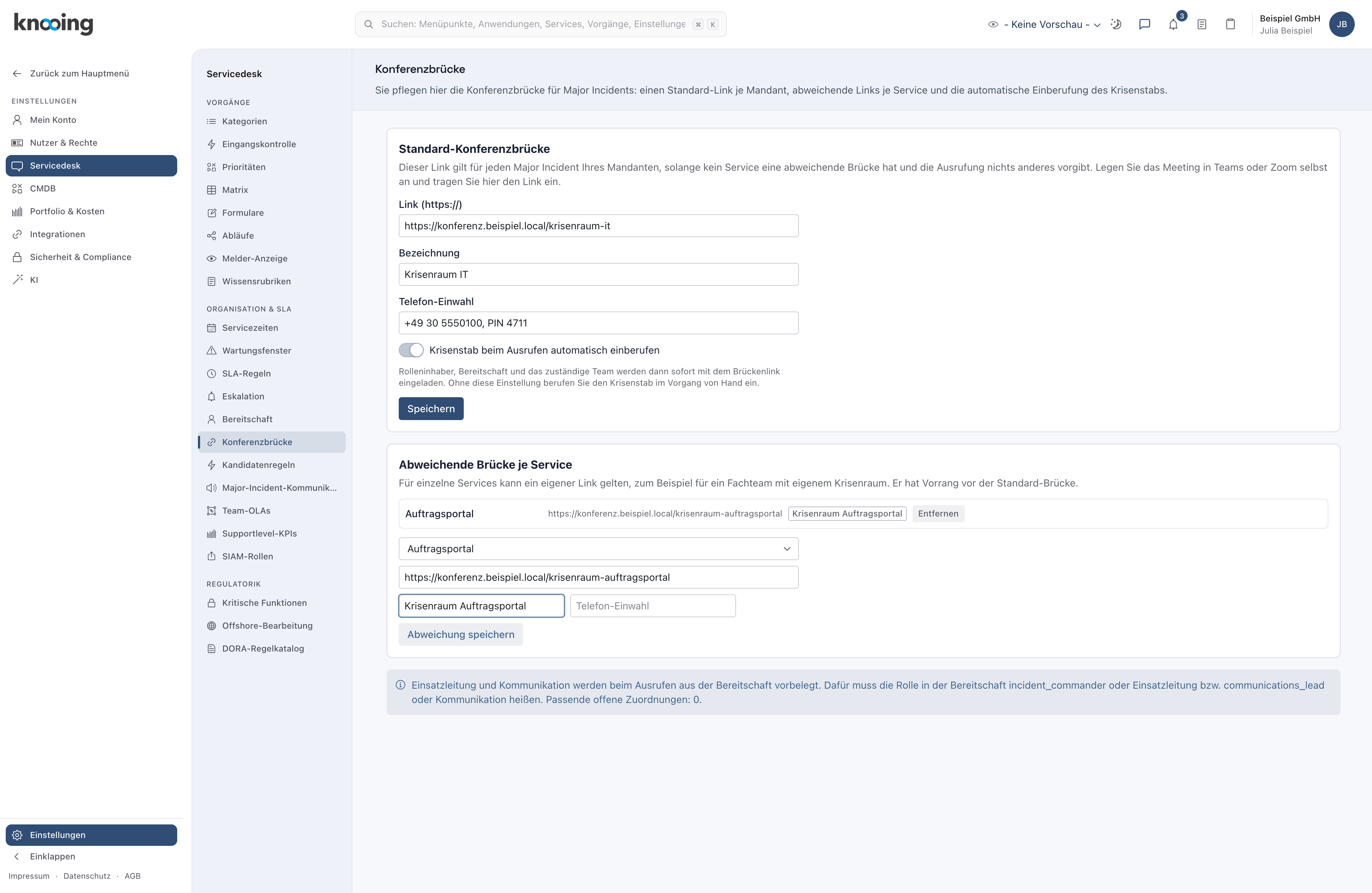Click the SLA-Regeln clock icon
This screenshot has width=1372, height=893.
point(212,374)
